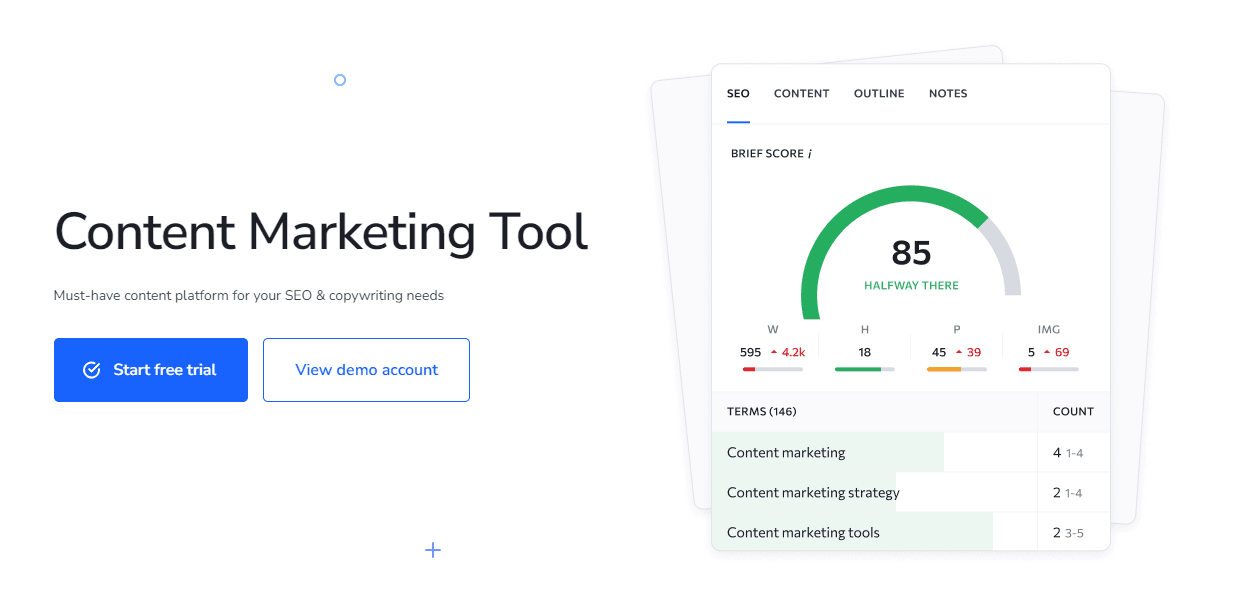Open the COUNT column header
The height and width of the screenshot is (604, 1245).
tap(1072, 411)
